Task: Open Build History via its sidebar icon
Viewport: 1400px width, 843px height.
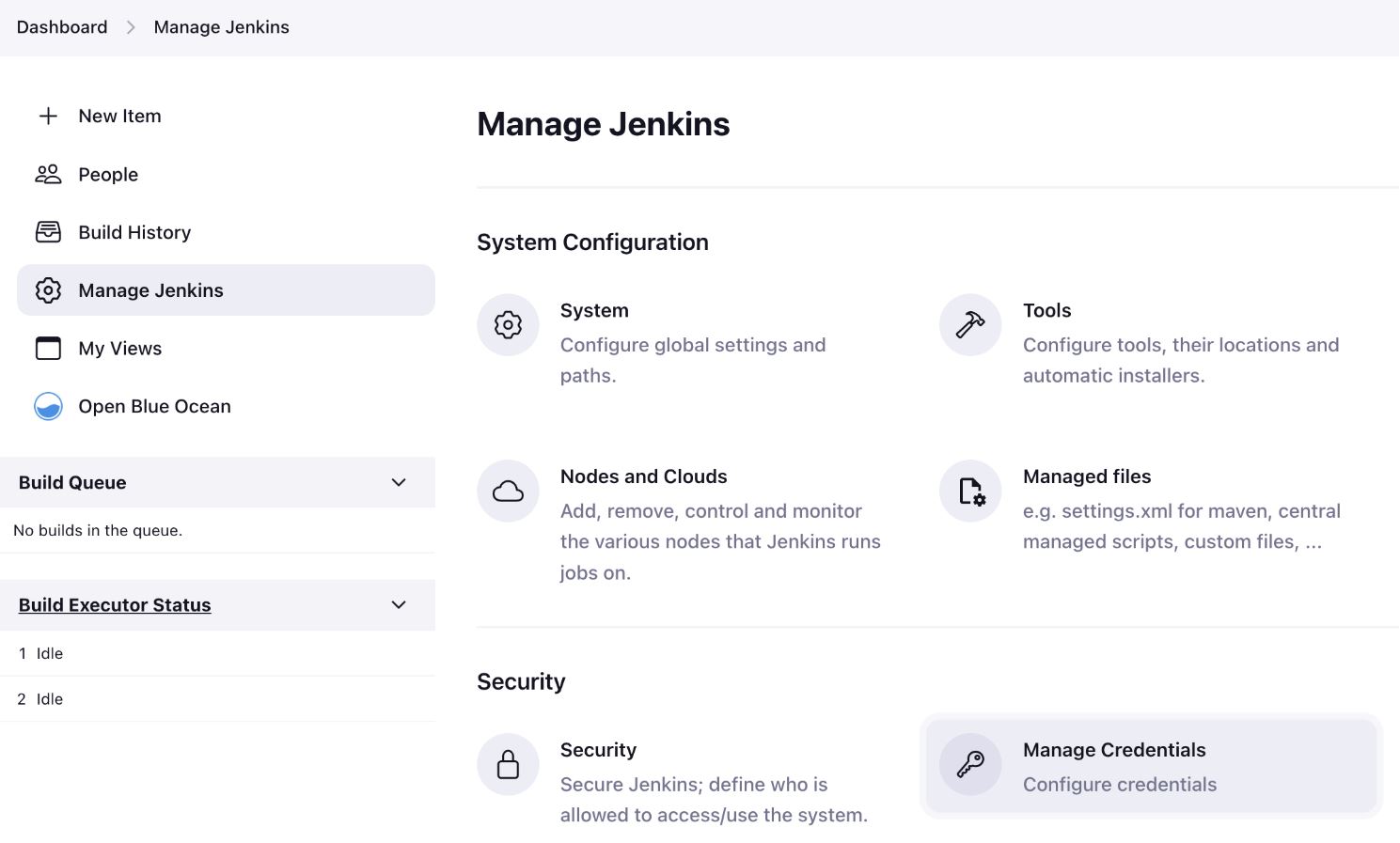Action: tap(48, 232)
